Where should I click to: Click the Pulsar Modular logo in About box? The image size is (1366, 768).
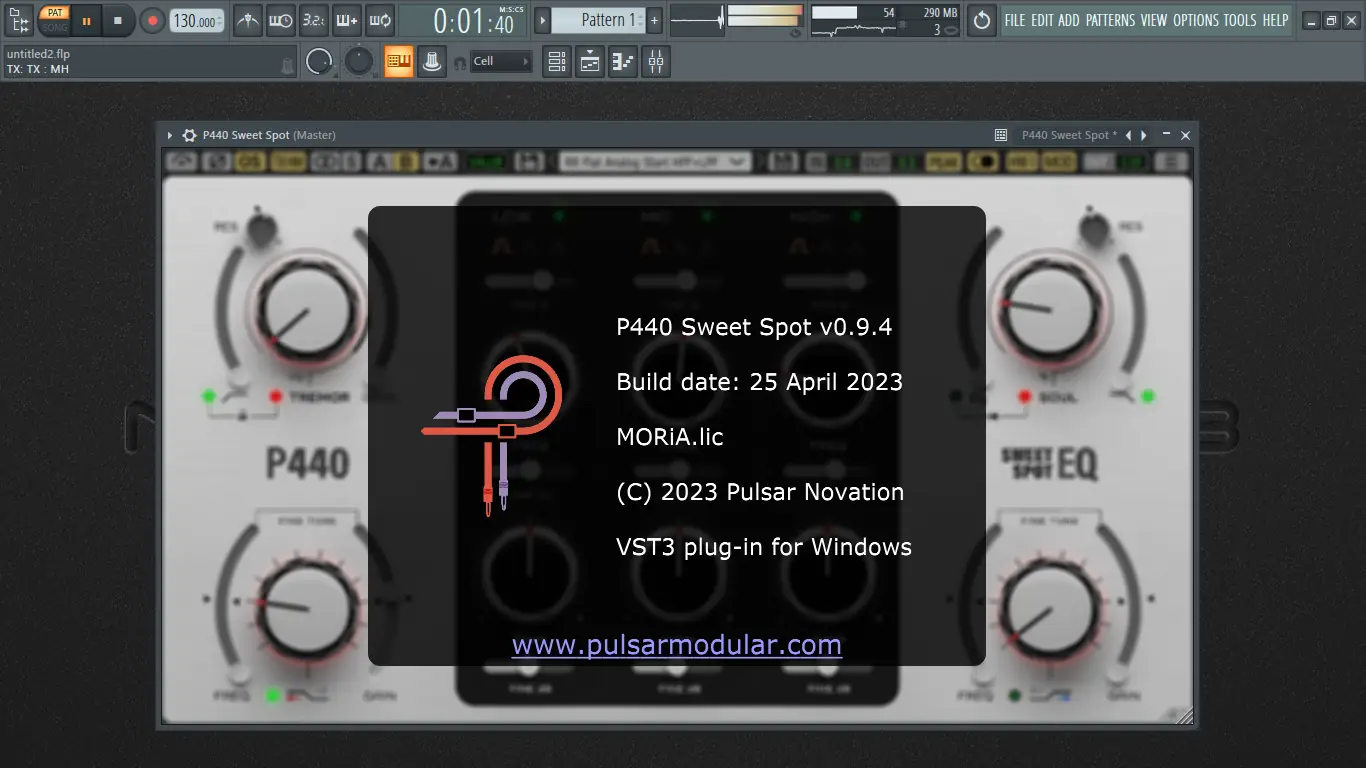(x=491, y=436)
